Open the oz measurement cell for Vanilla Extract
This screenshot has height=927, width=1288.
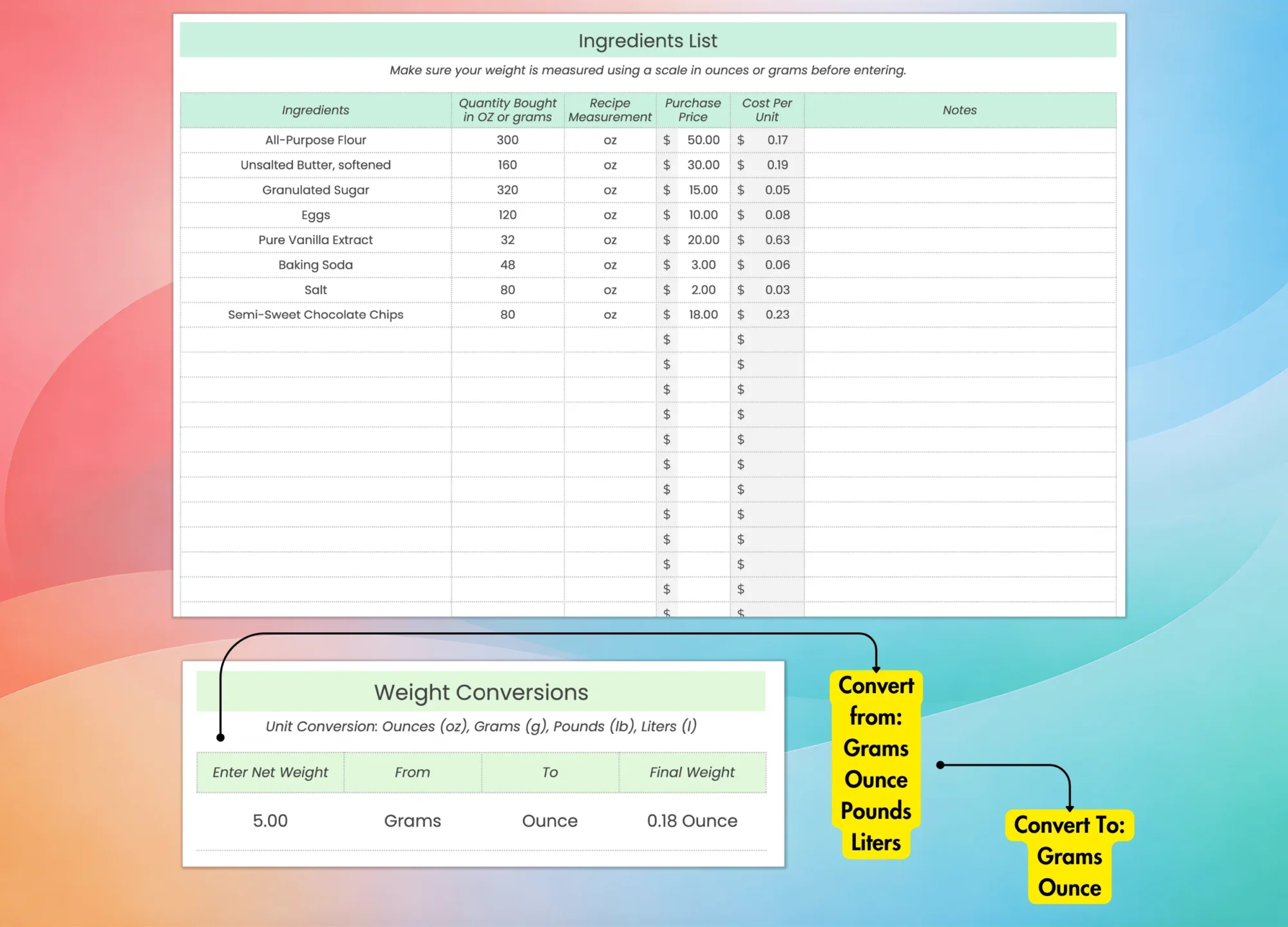coord(610,239)
